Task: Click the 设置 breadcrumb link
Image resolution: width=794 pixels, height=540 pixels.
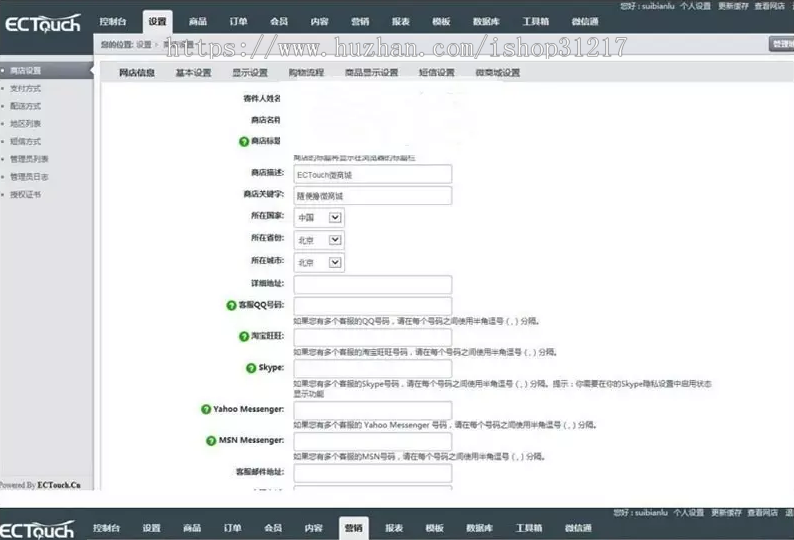Action: click(x=144, y=45)
